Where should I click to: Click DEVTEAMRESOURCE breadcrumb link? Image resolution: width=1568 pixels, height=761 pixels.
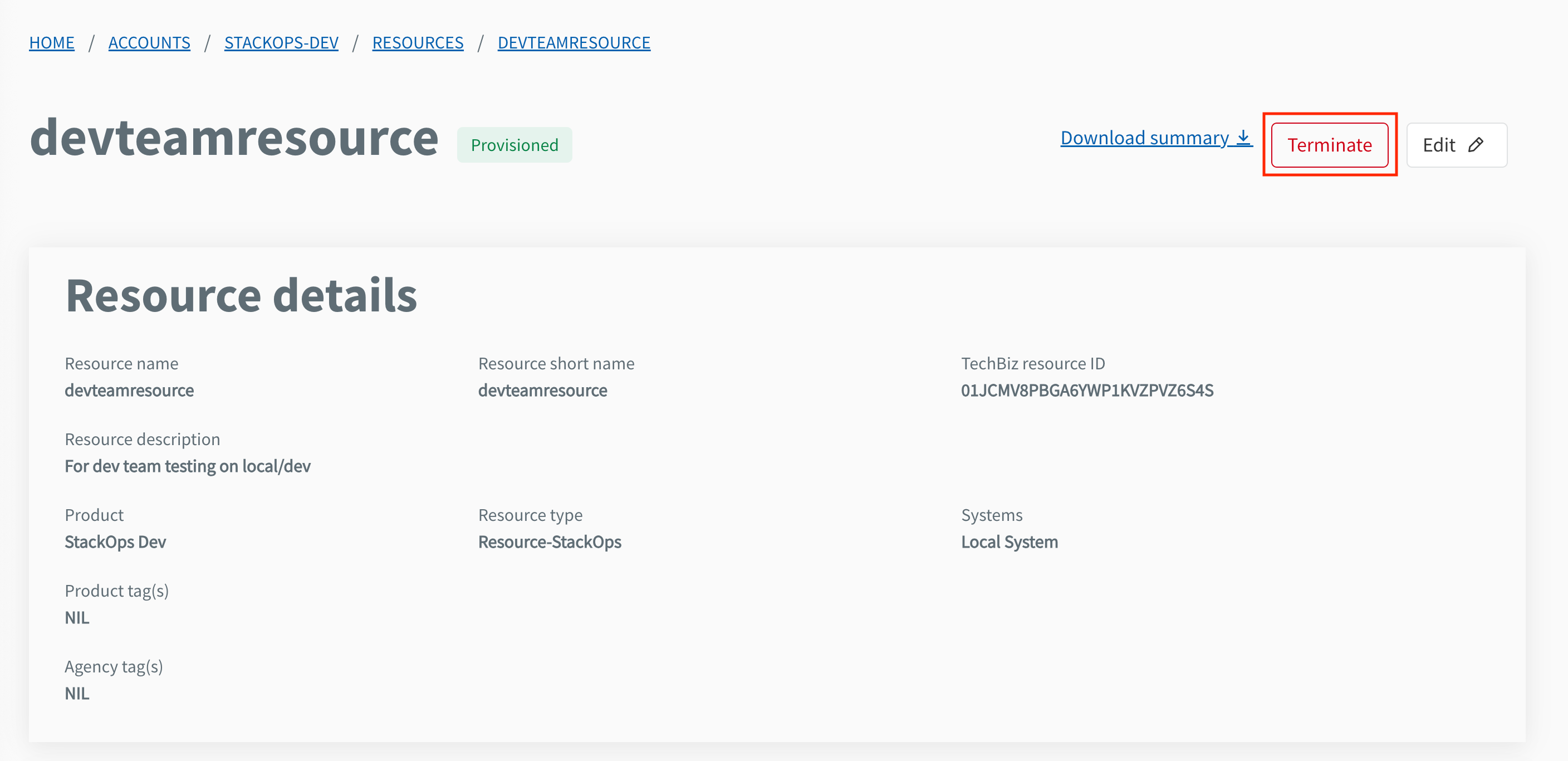pos(574,42)
